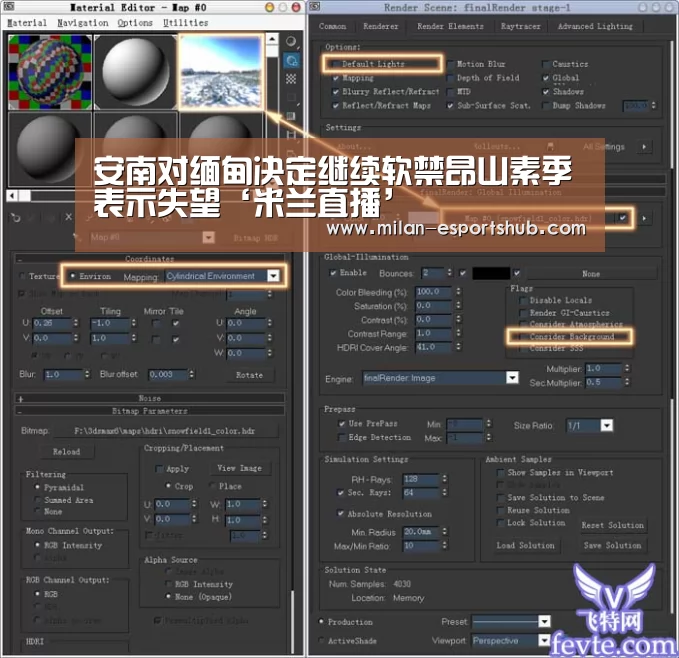Switch to the Raytracer tab

tap(521, 26)
